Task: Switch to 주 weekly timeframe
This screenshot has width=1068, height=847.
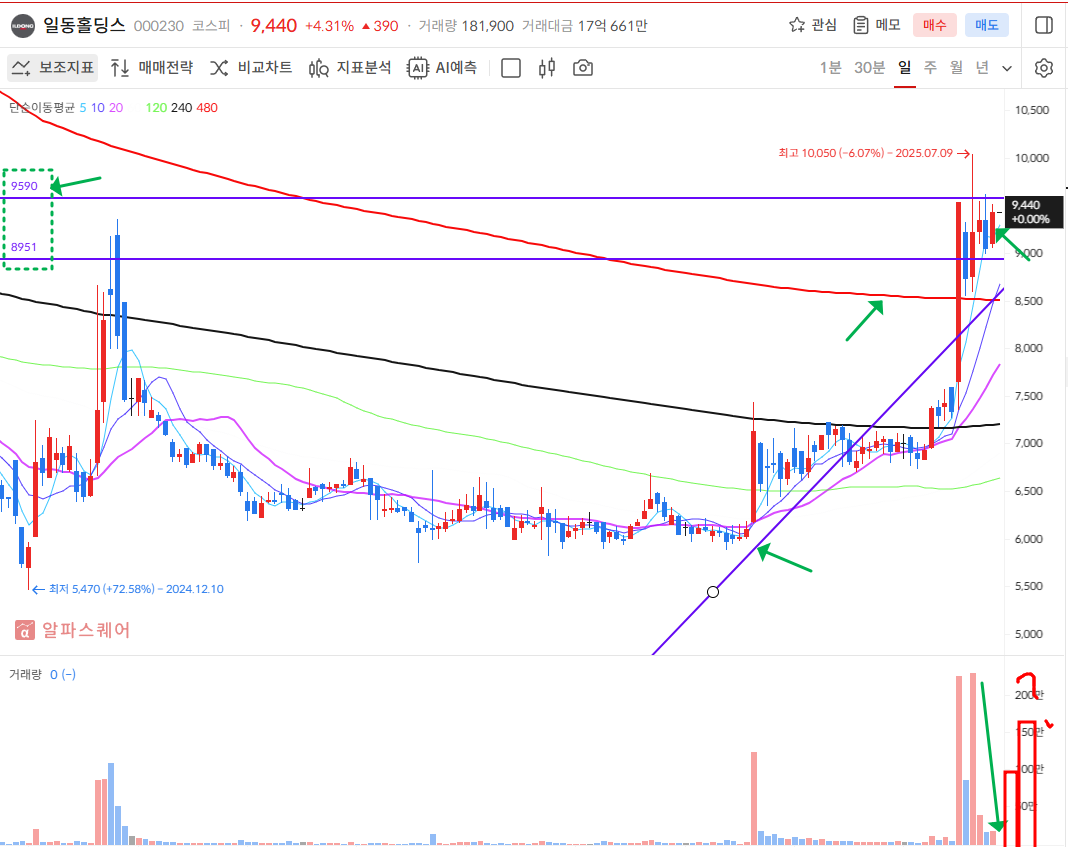Action: tap(930, 67)
